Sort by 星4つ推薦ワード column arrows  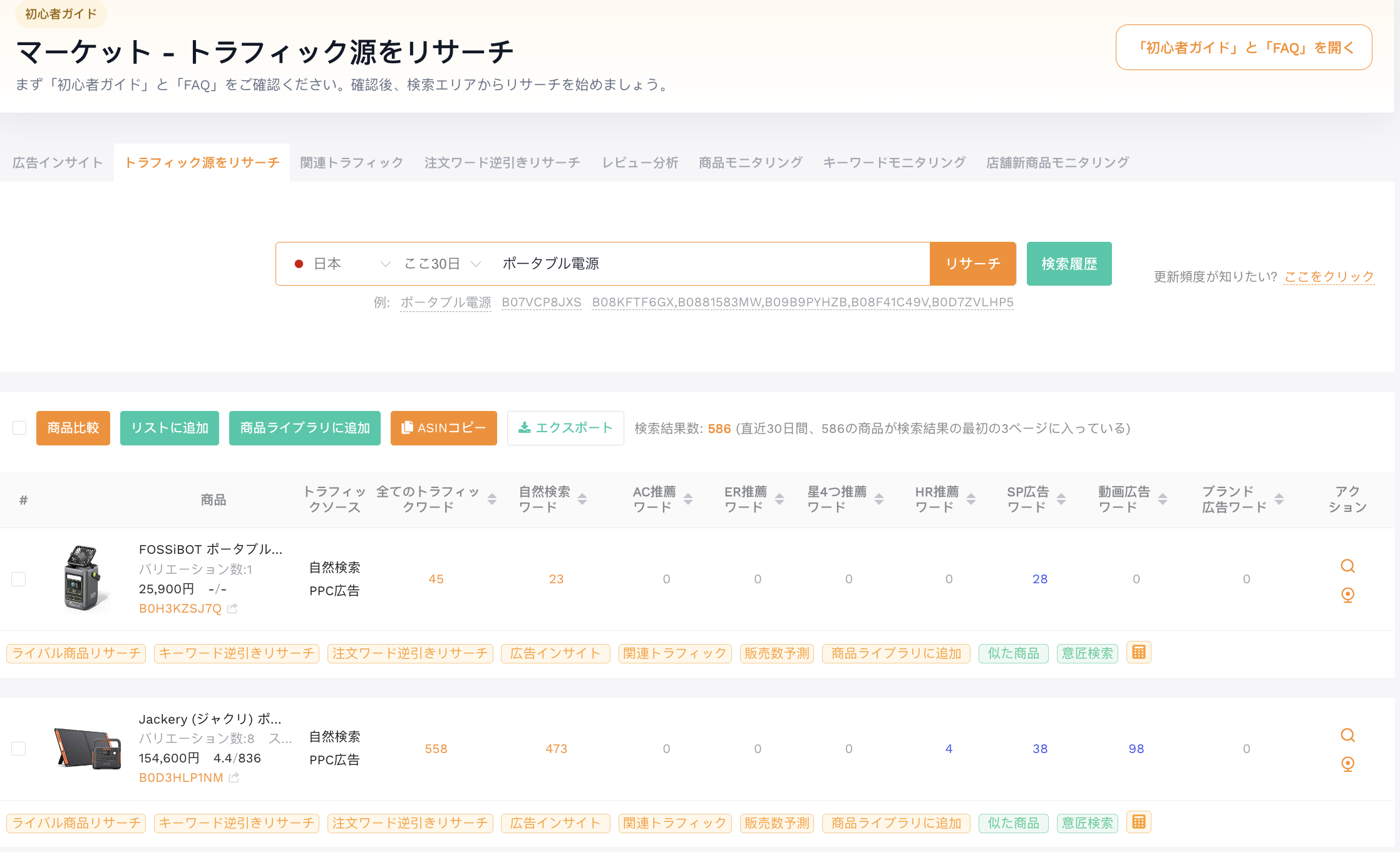[879, 499]
